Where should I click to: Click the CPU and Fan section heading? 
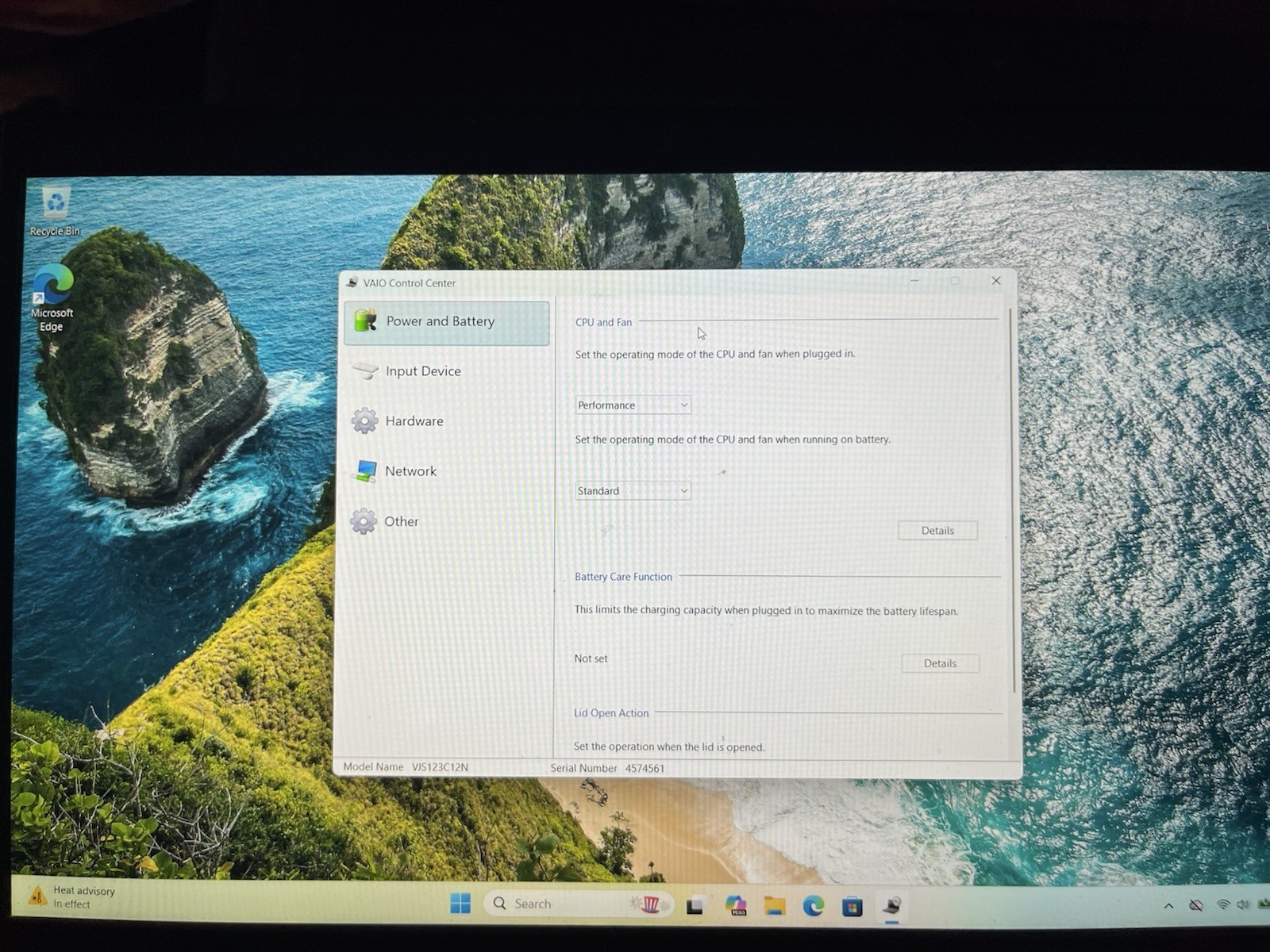603,322
